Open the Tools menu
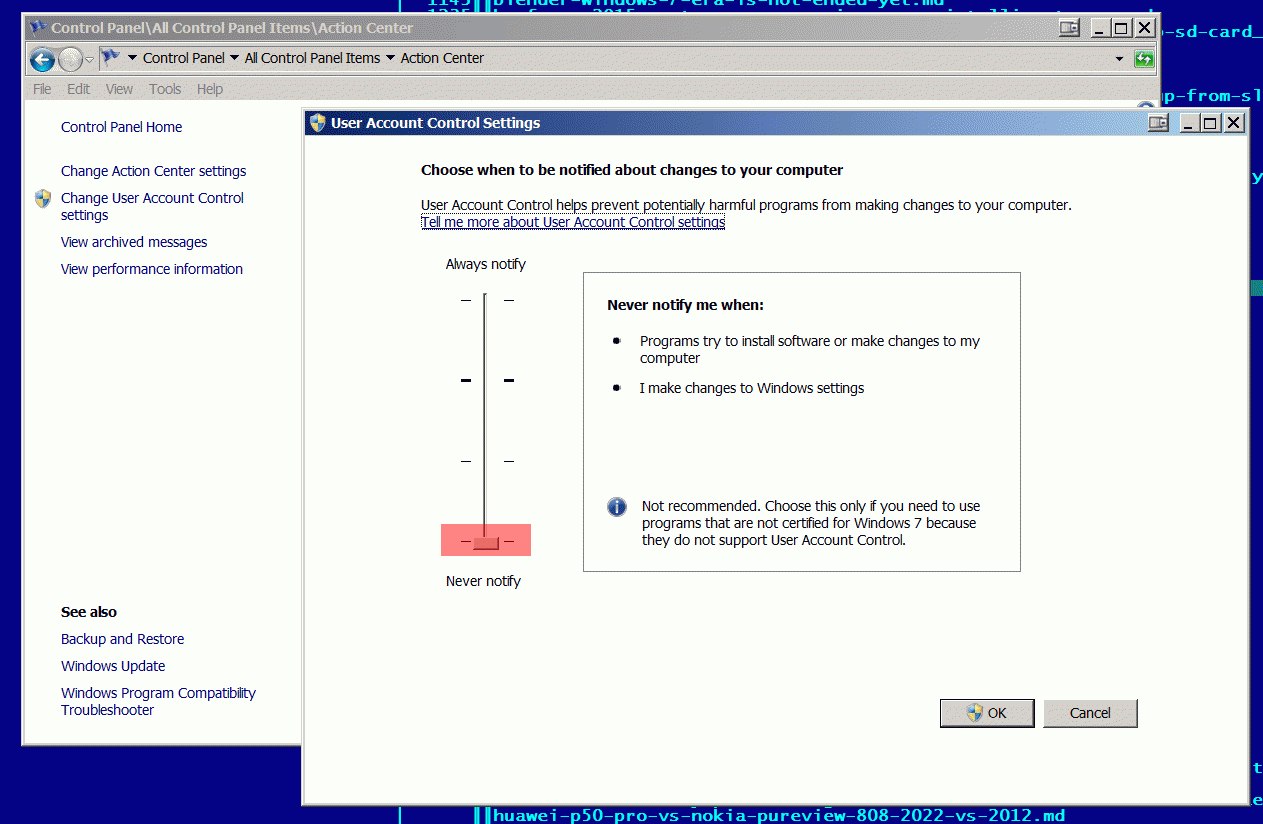 tap(165, 89)
